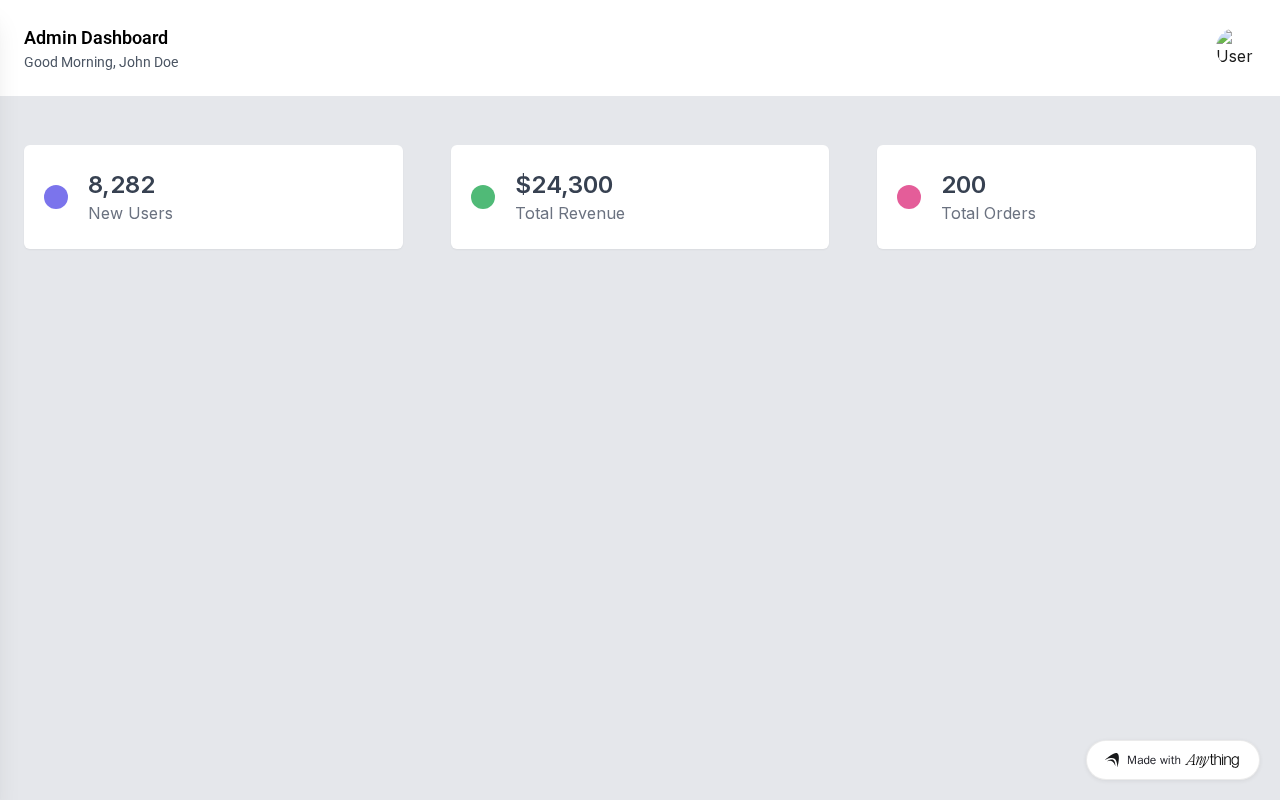The image size is (1280, 800).
Task: Click the Anything wordmark in the badge
Action: click(1212, 760)
